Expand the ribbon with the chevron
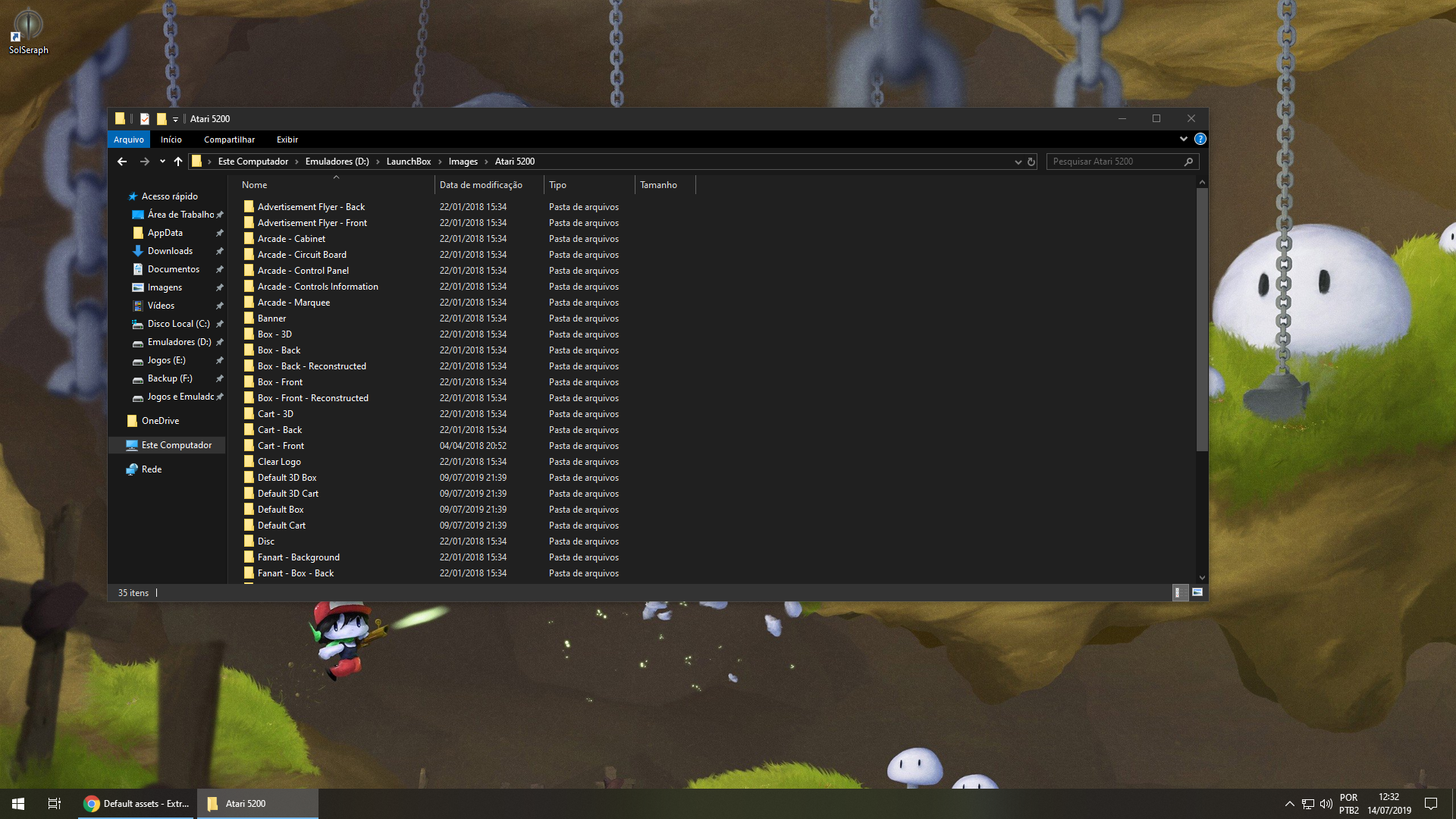 point(1183,139)
